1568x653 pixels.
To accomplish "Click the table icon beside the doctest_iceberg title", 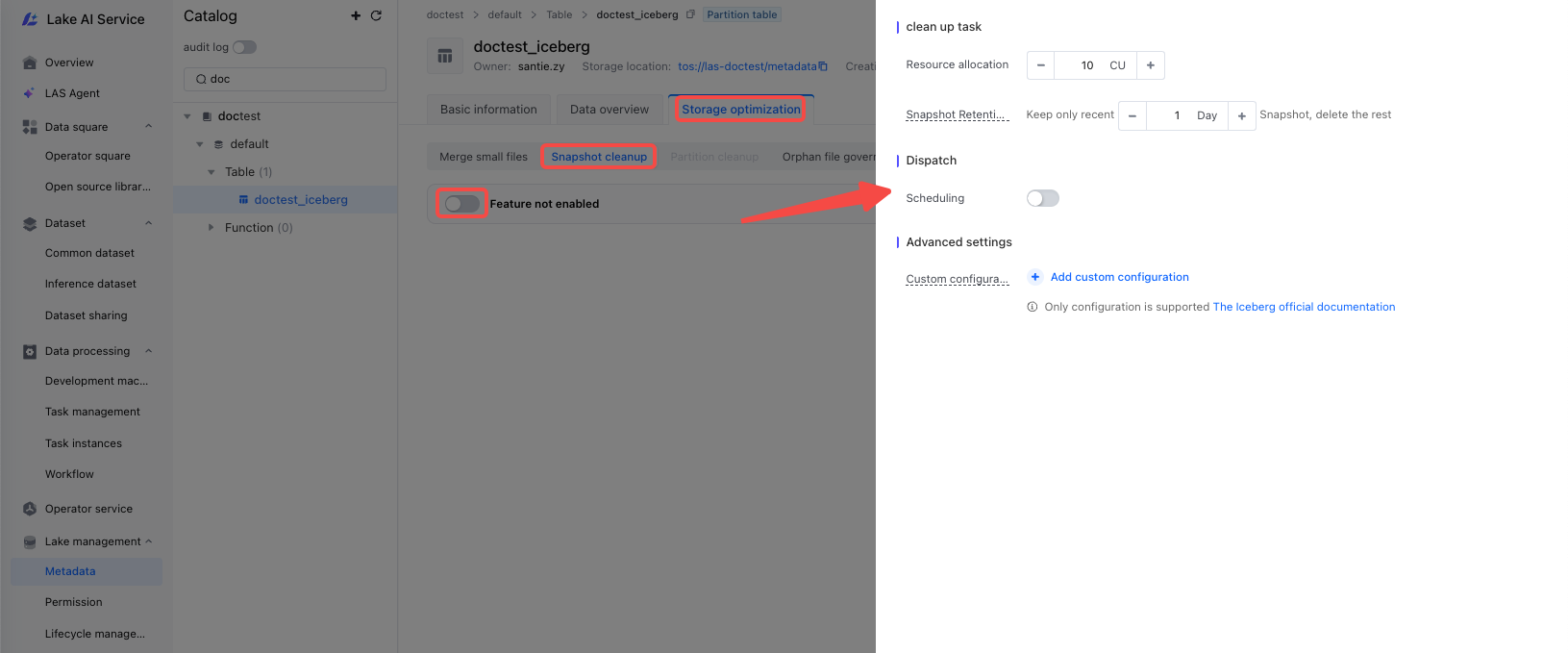I will [445, 56].
